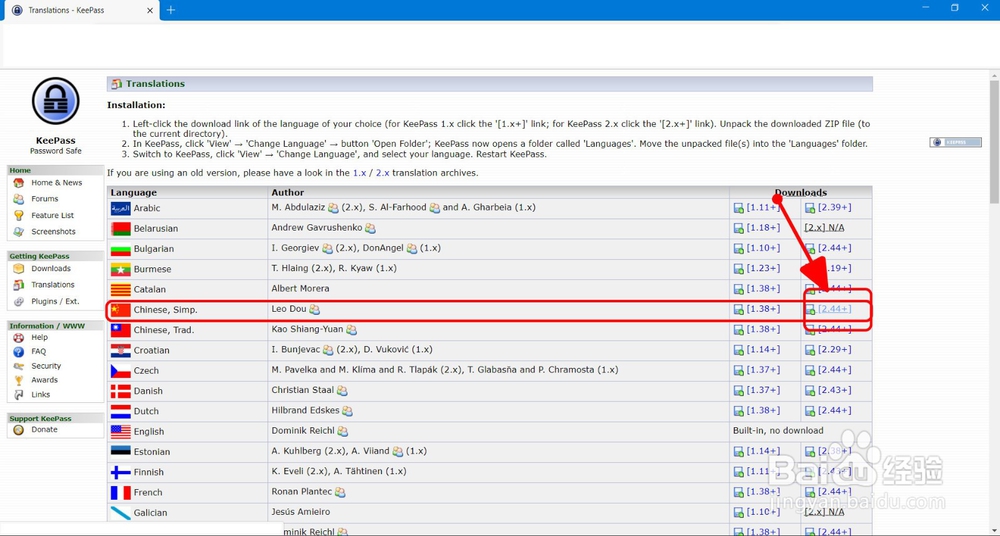Open the 2.x translation archive link
The width and height of the screenshot is (1000, 536).
coord(382,173)
